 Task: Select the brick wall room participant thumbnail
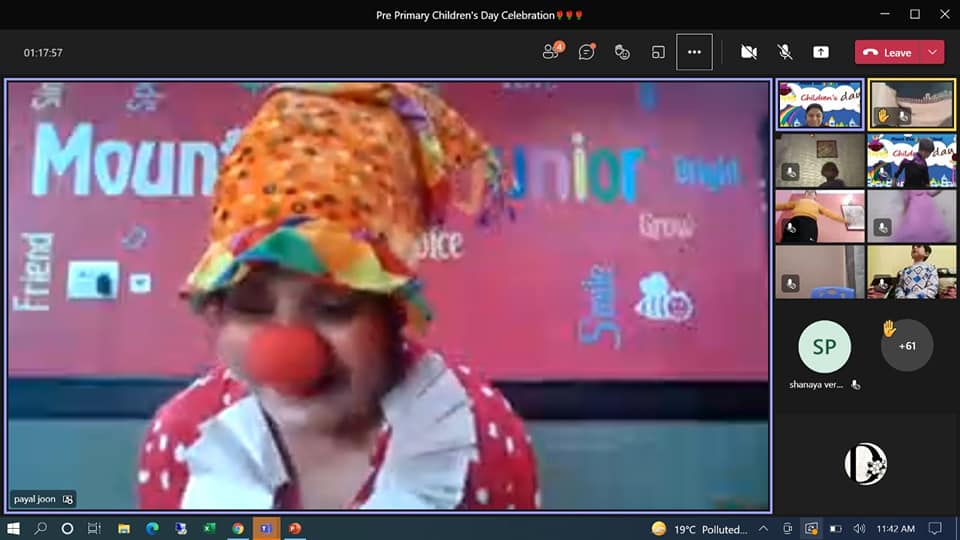tap(820, 160)
